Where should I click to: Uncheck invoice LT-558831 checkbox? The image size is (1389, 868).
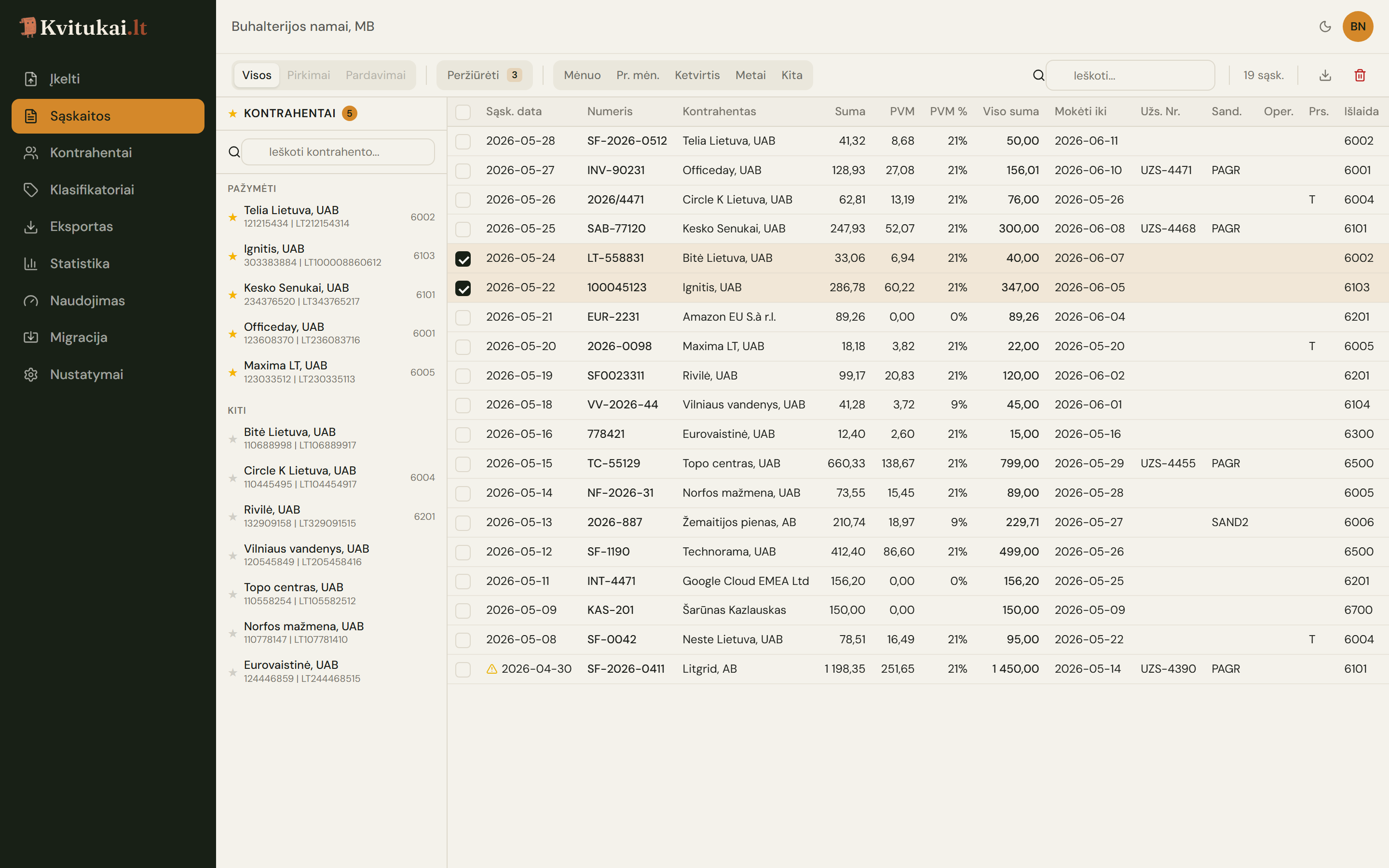463,258
